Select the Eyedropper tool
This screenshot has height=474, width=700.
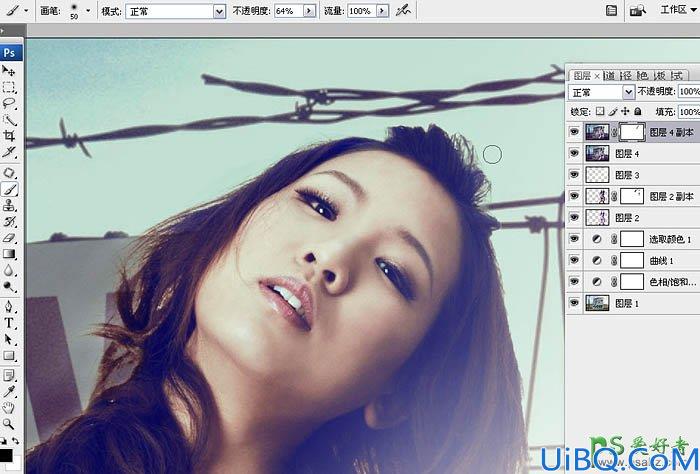(x=8, y=391)
